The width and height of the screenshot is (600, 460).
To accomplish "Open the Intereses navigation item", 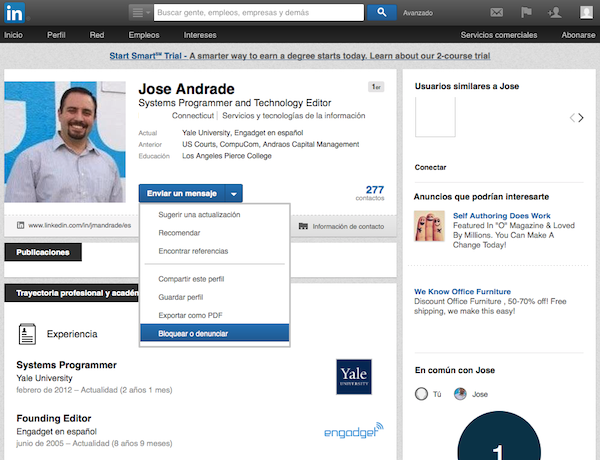I will 200,35.
